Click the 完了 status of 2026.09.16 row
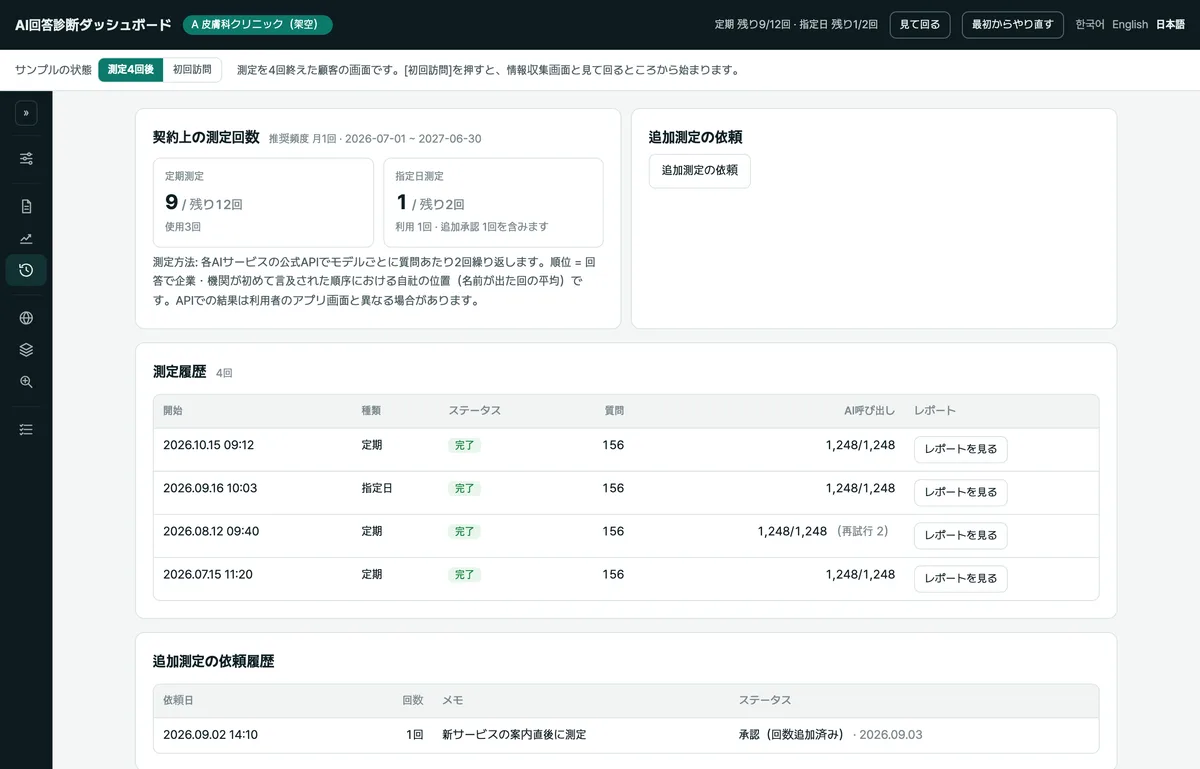The width and height of the screenshot is (1200, 769). point(464,489)
